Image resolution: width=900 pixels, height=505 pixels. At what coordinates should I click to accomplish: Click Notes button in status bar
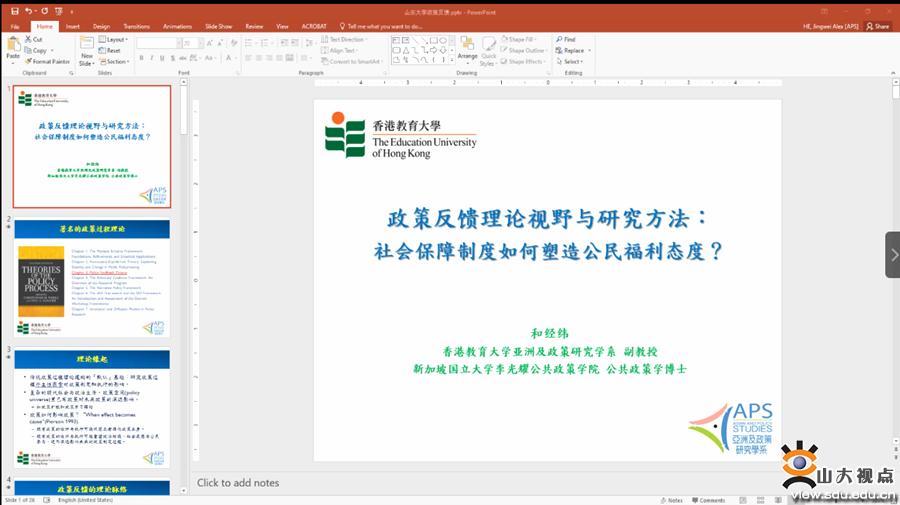click(x=672, y=500)
